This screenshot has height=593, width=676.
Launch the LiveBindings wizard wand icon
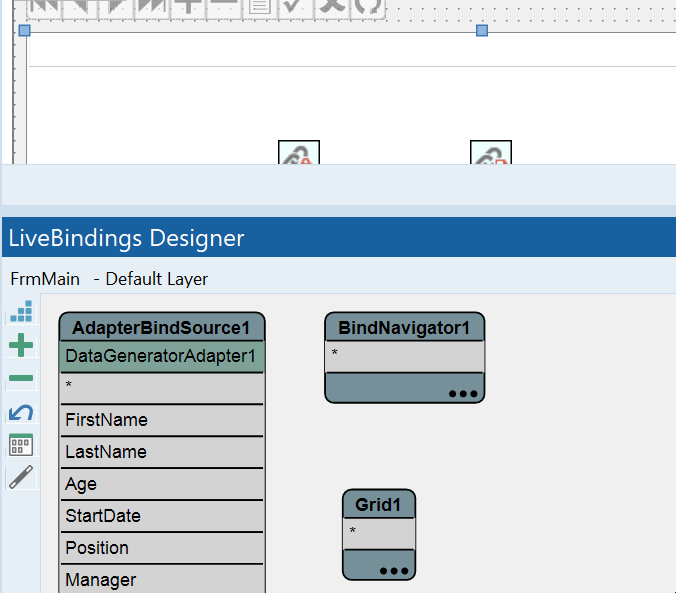click(x=21, y=477)
